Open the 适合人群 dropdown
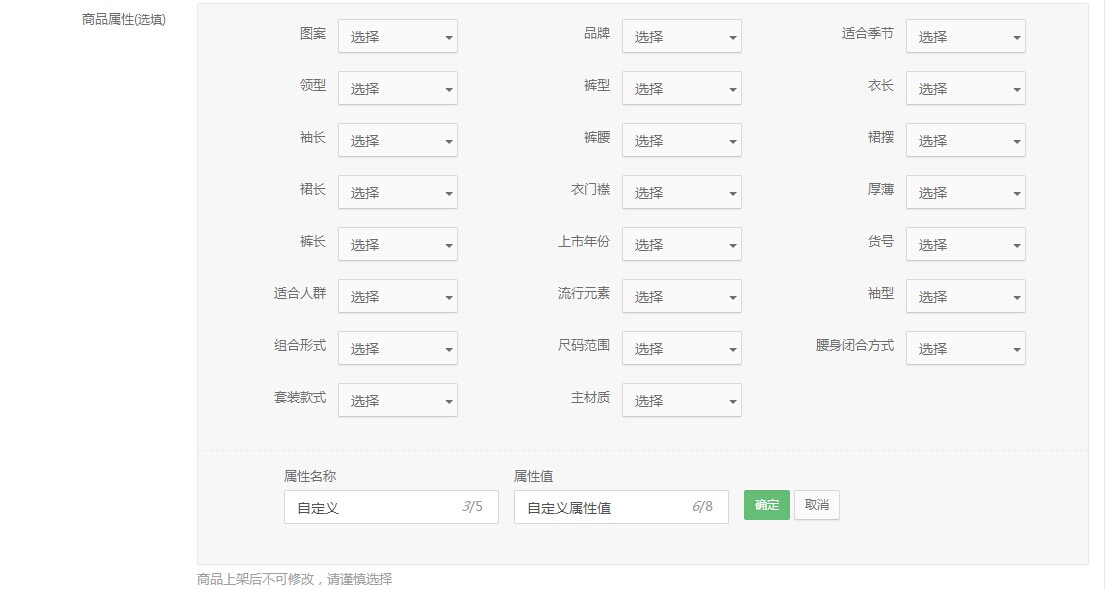Screen dimensions: 1105x590 pos(397,297)
